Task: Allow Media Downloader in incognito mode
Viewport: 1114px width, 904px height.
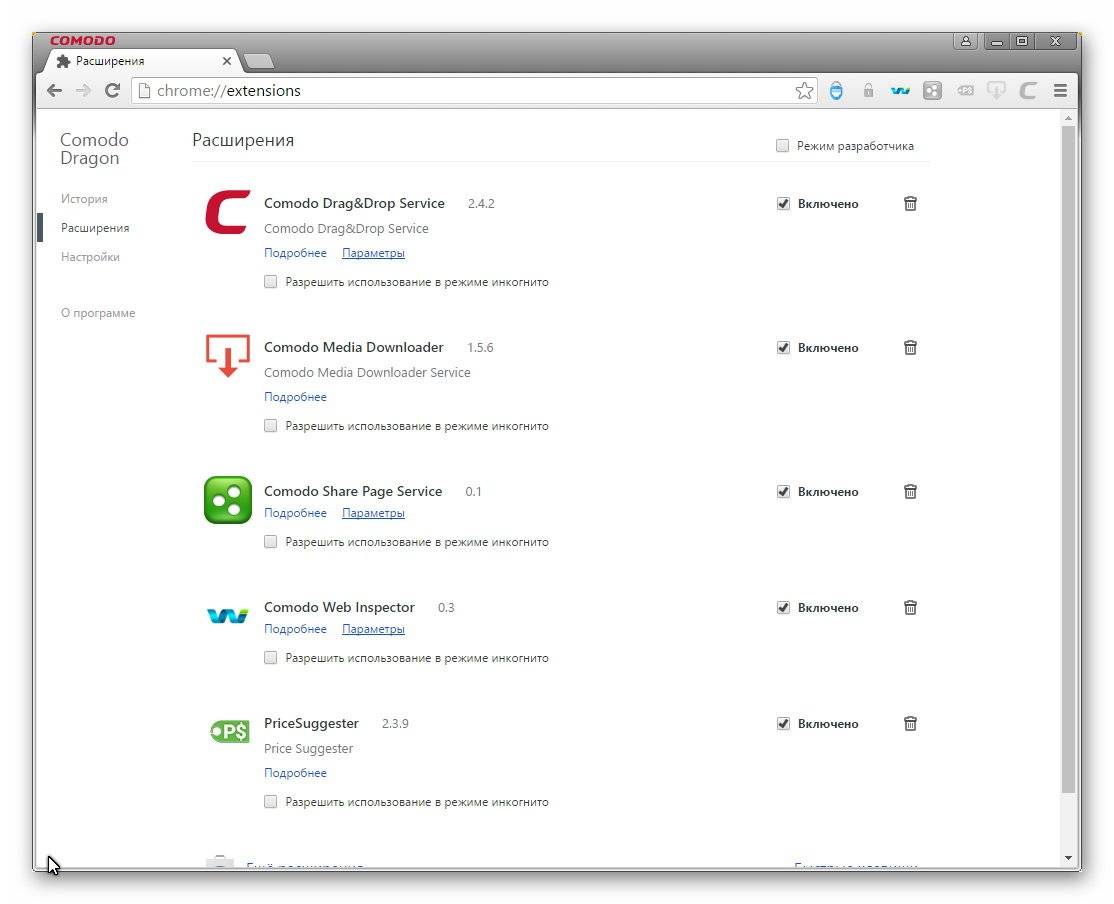Action: tap(271, 426)
